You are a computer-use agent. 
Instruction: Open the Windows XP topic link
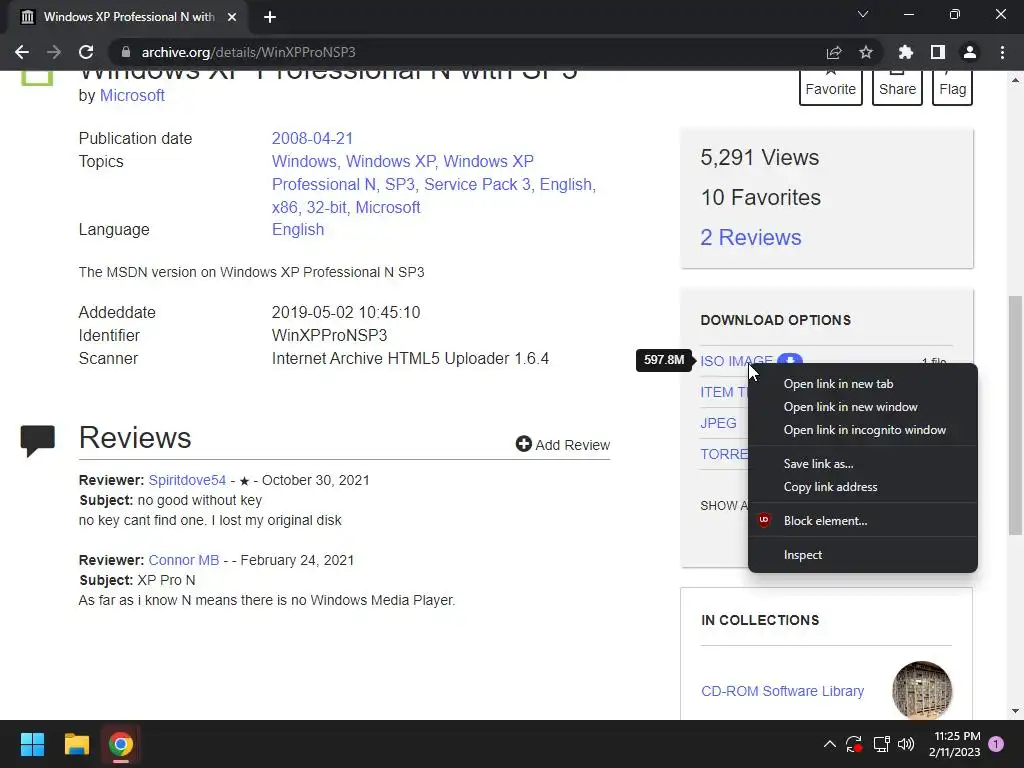(x=390, y=161)
